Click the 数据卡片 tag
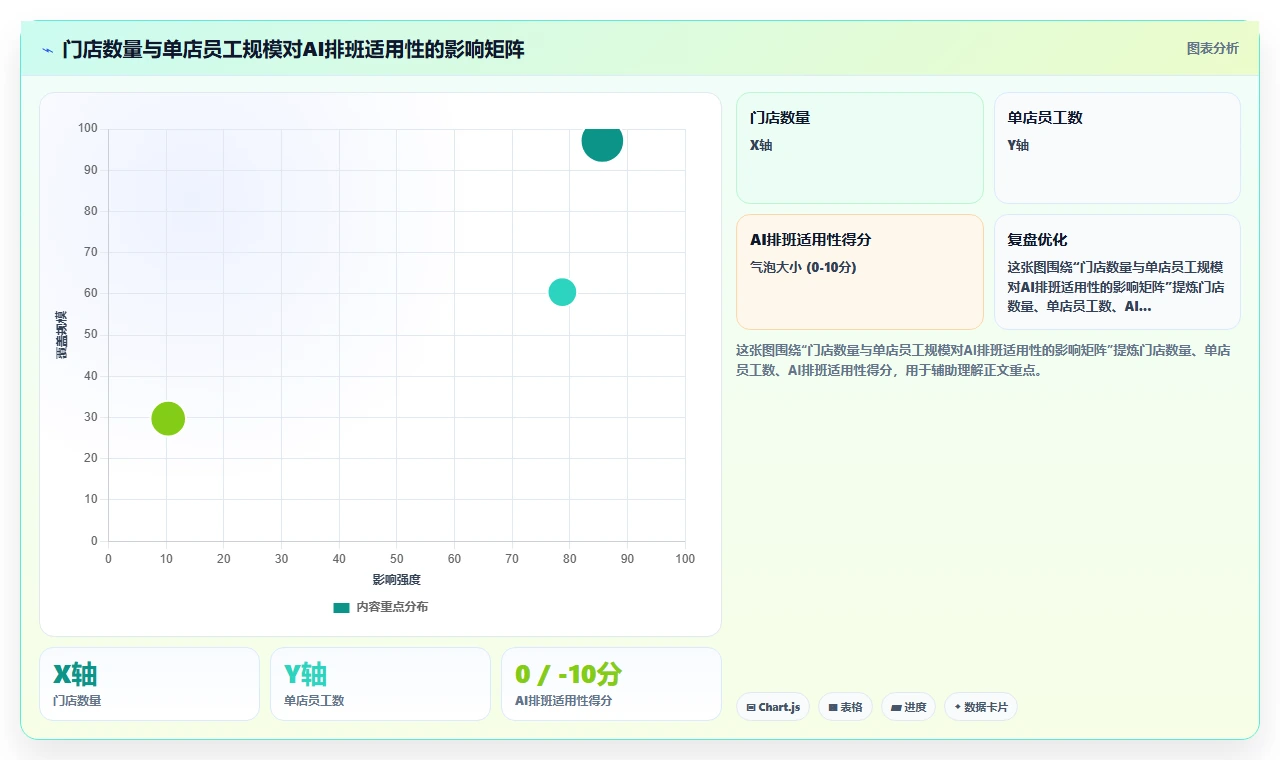 pos(981,707)
